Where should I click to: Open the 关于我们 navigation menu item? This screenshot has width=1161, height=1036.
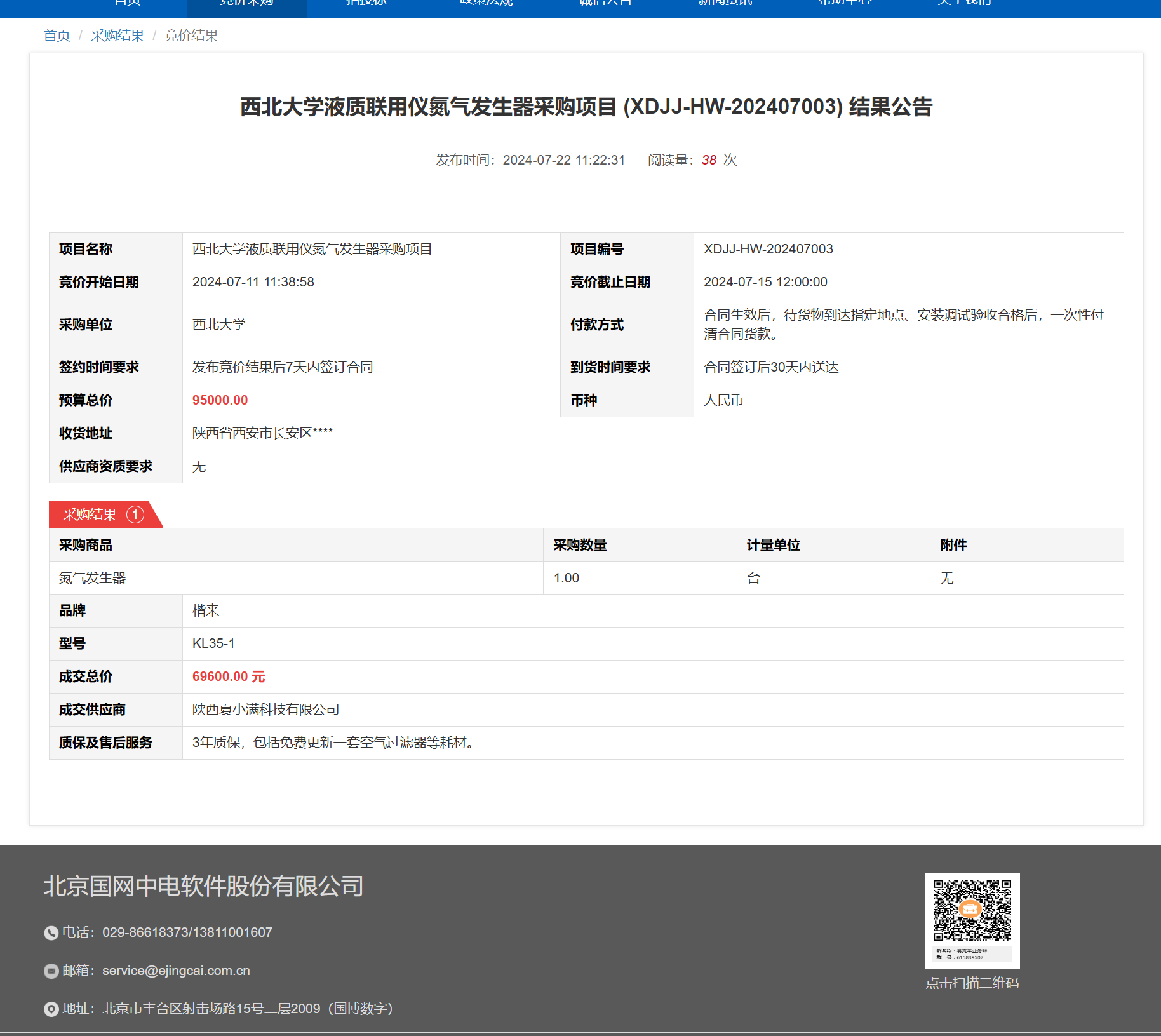[x=964, y=4]
